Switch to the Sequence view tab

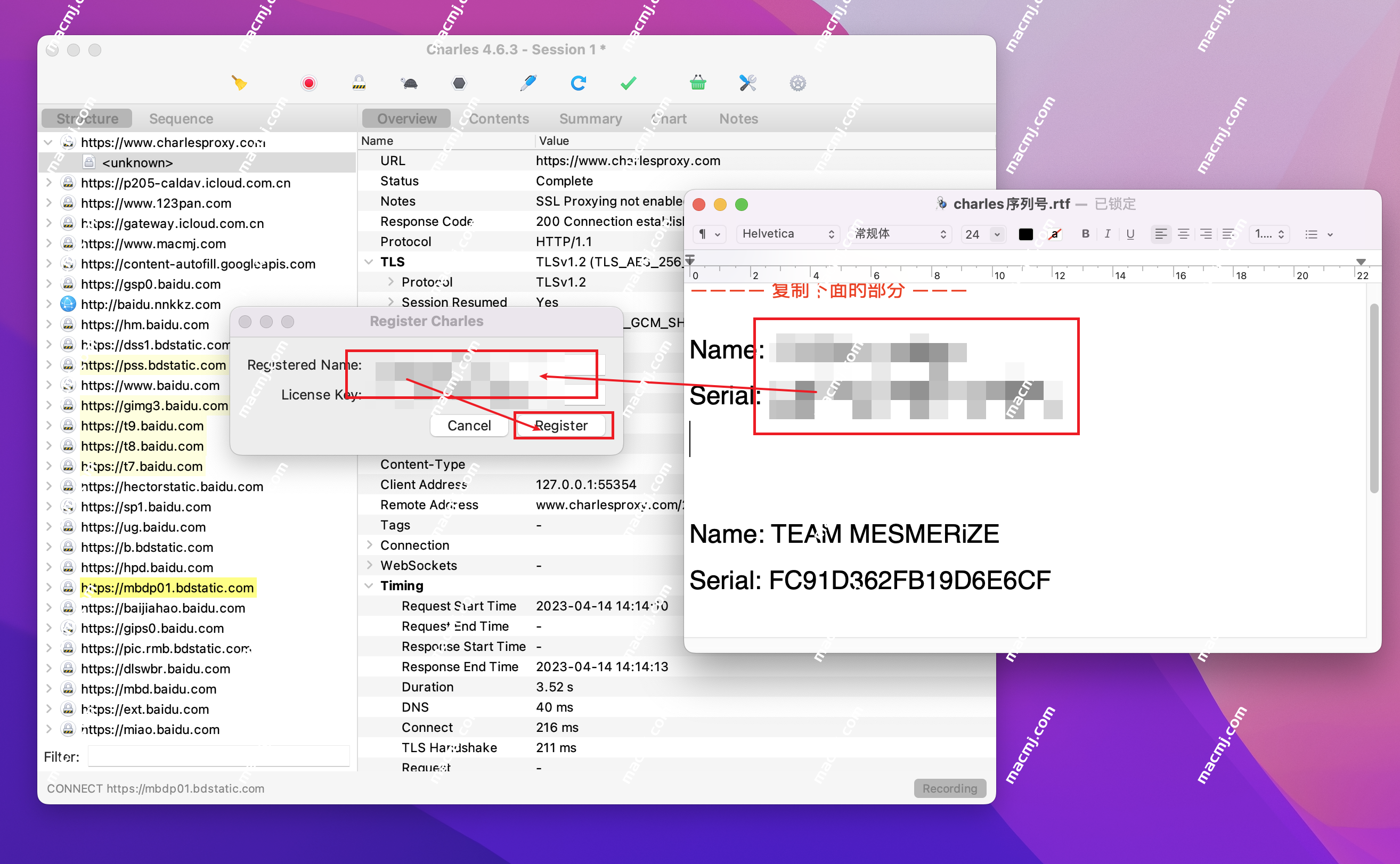click(x=181, y=118)
